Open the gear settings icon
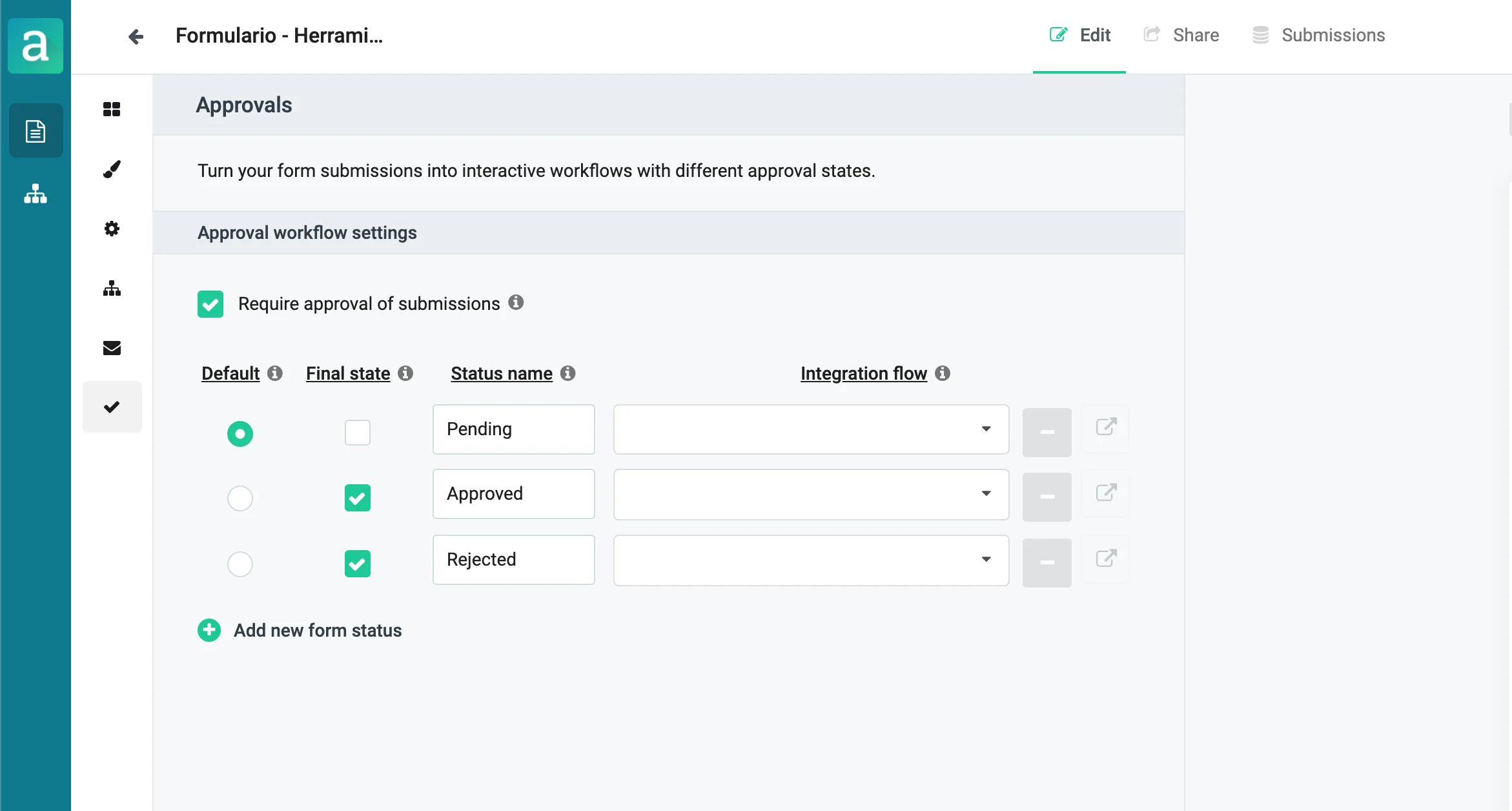The height and width of the screenshot is (811, 1512). [112, 229]
